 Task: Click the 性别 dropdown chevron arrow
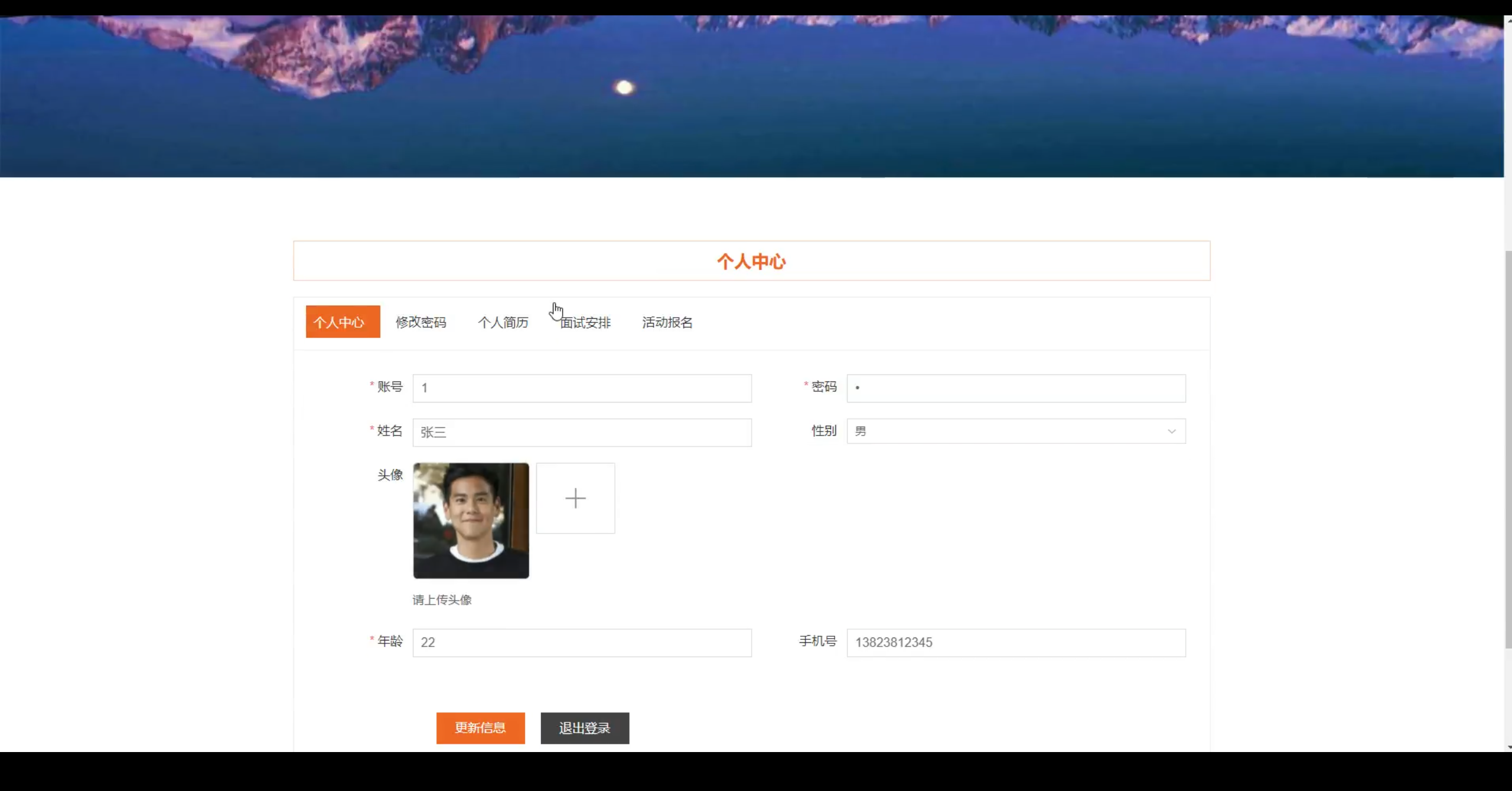(x=1171, y=432)
